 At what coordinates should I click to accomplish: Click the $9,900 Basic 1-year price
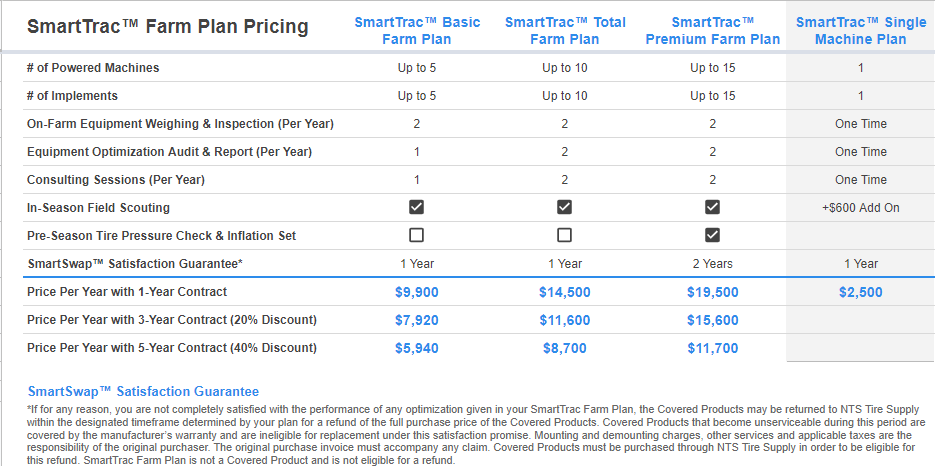(417, 292)
